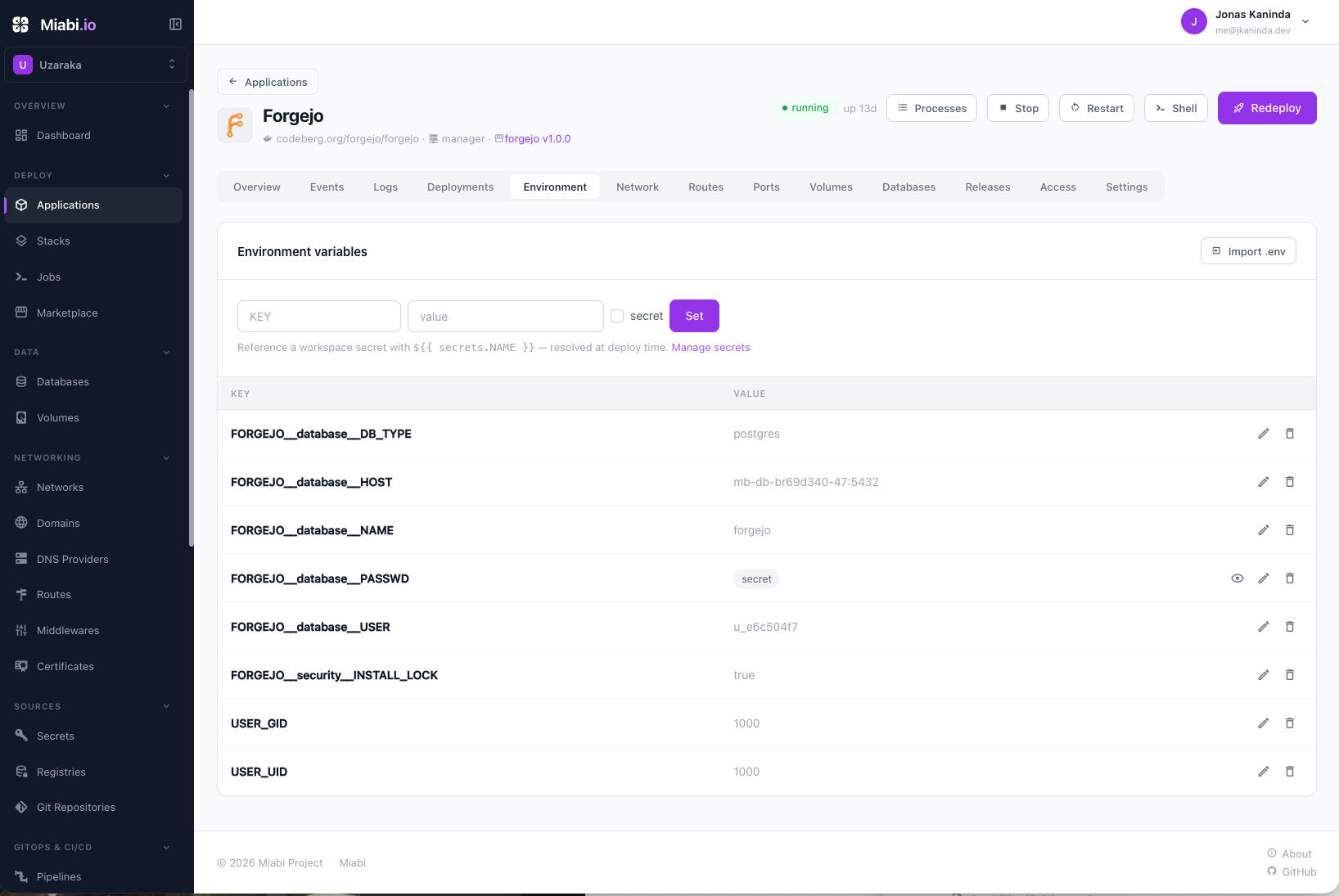Collapse the DATA section
This screenshot has height=896, width=1339.
(x=166, y=353)
